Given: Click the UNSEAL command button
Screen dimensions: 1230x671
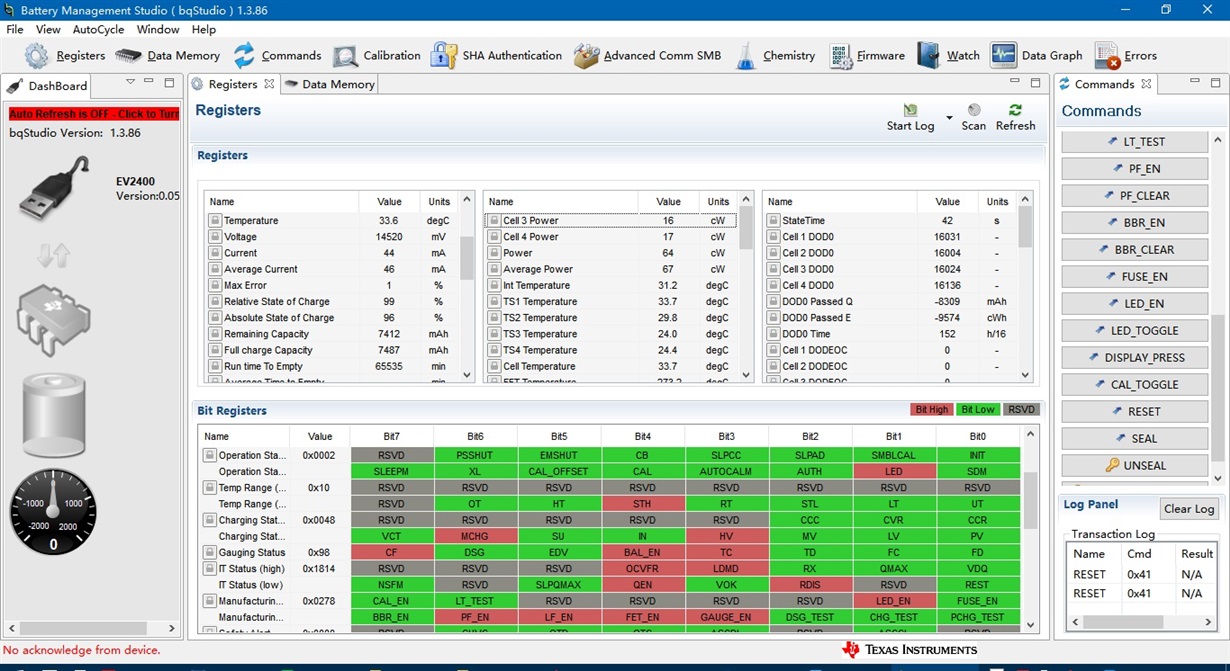Looking at the screenshot, I should [x=1134, y=466].
